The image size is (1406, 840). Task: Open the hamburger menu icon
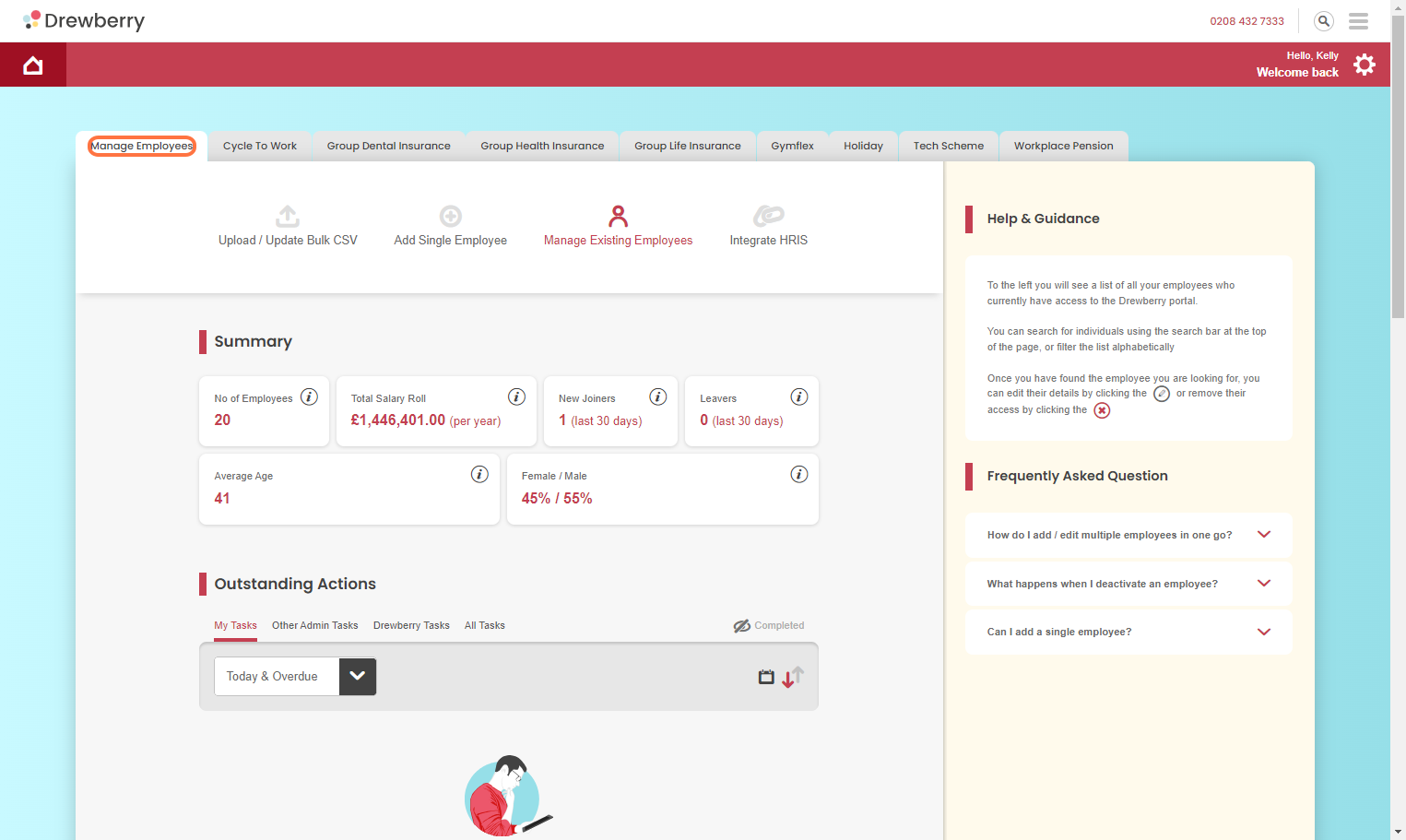tap(1358, 20)
